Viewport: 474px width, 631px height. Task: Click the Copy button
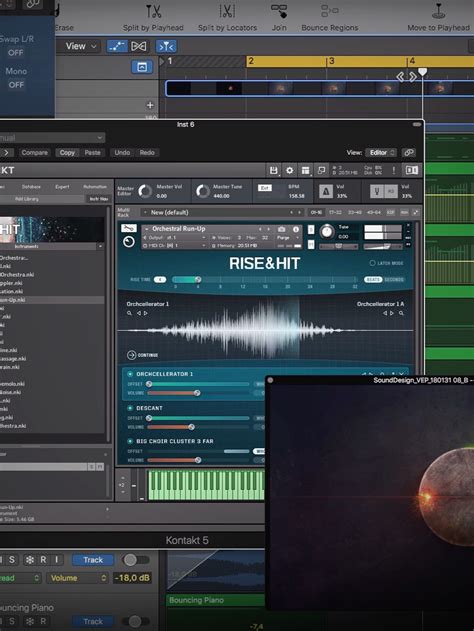67,153
